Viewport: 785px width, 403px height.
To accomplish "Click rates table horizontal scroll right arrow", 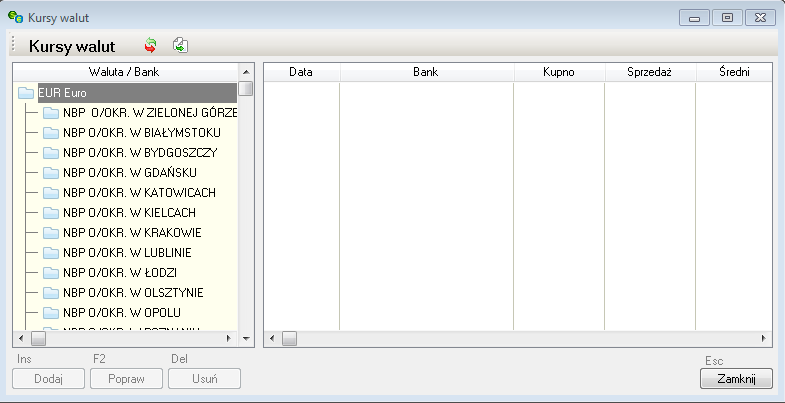I will [x=763, y=338].
